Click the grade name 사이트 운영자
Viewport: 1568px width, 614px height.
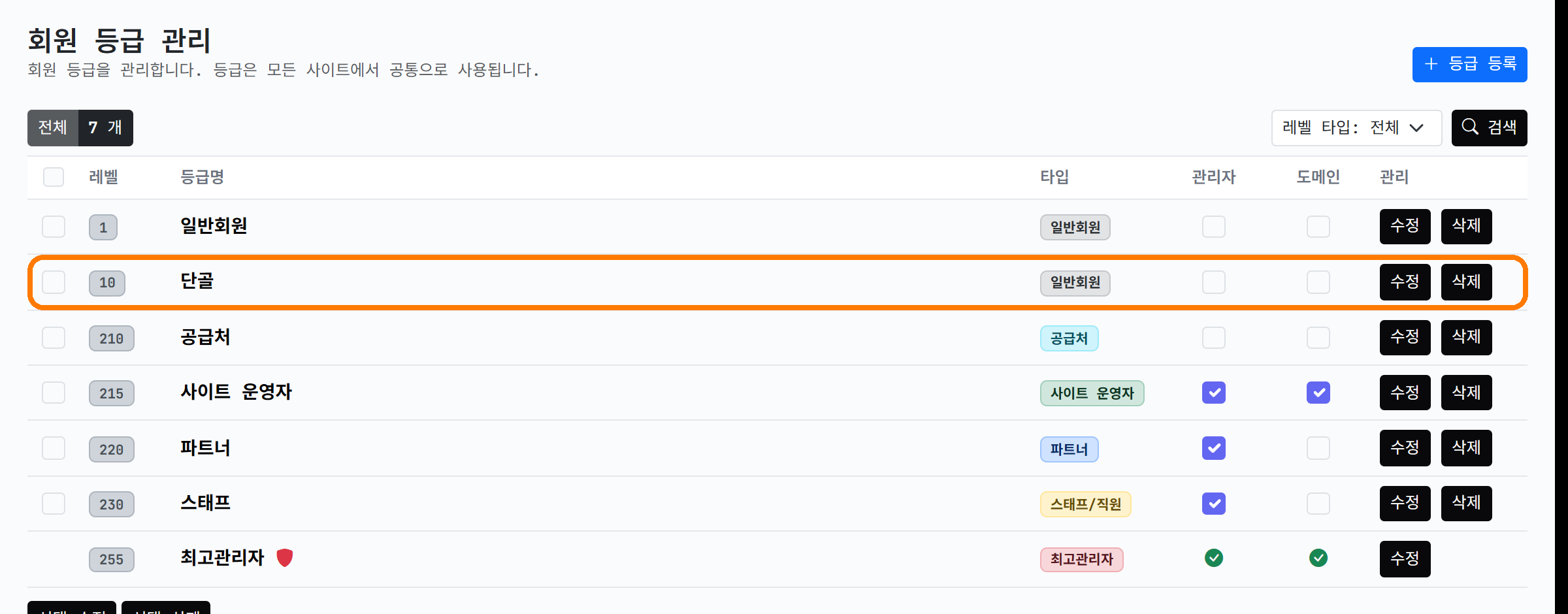tap(236, 392)
